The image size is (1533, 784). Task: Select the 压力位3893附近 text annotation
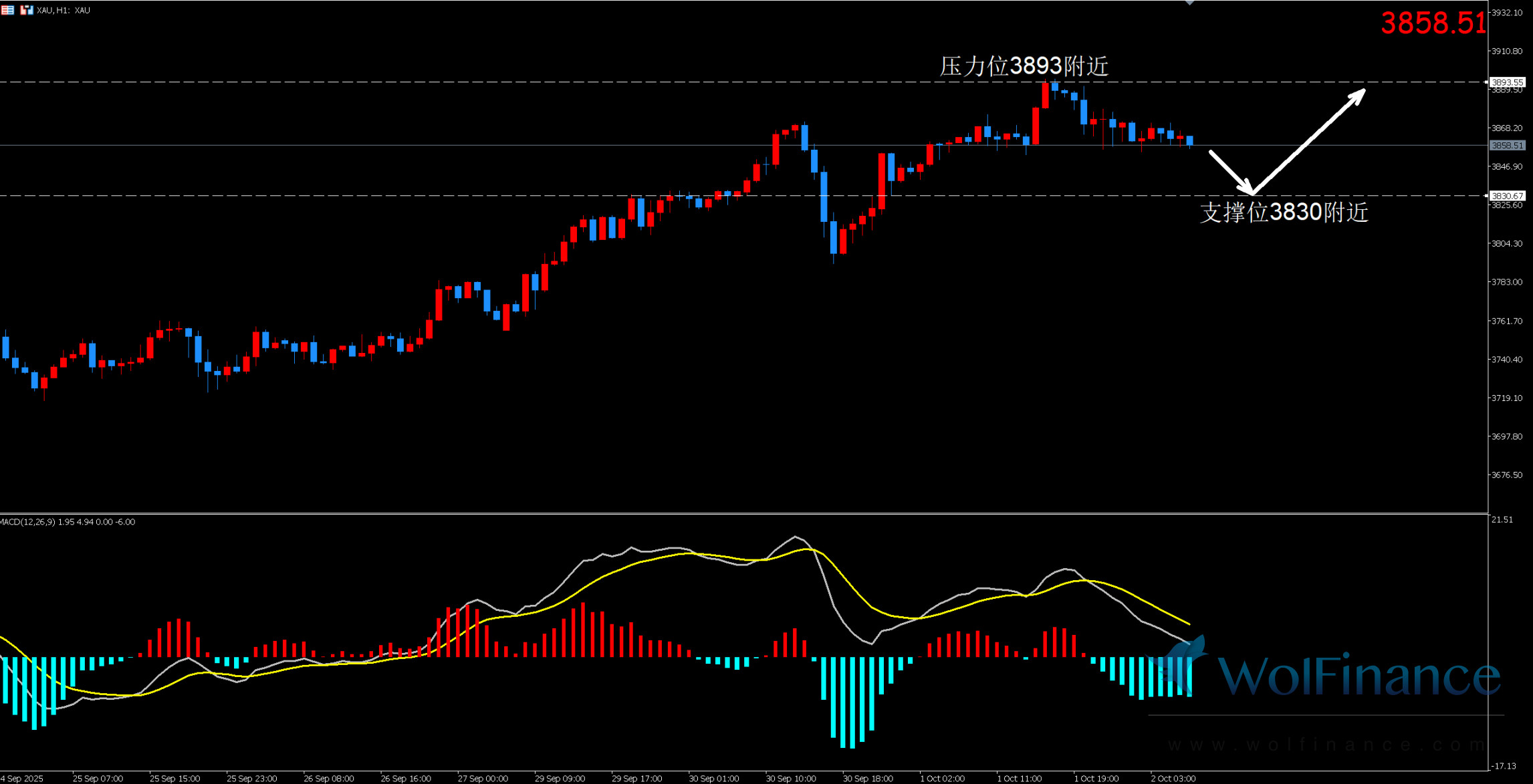1024,66
